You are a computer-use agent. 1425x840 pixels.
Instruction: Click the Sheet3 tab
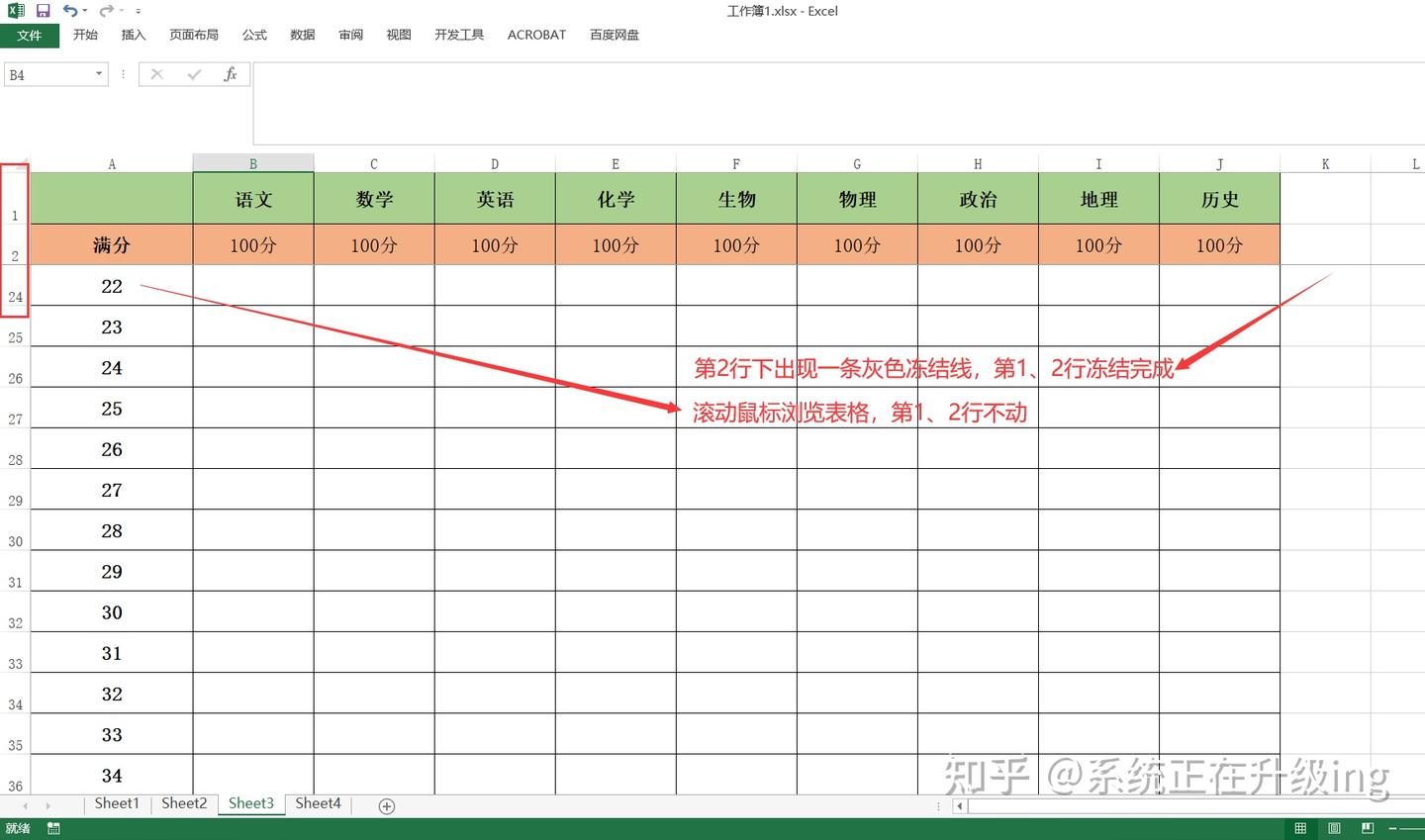point(251,803)
